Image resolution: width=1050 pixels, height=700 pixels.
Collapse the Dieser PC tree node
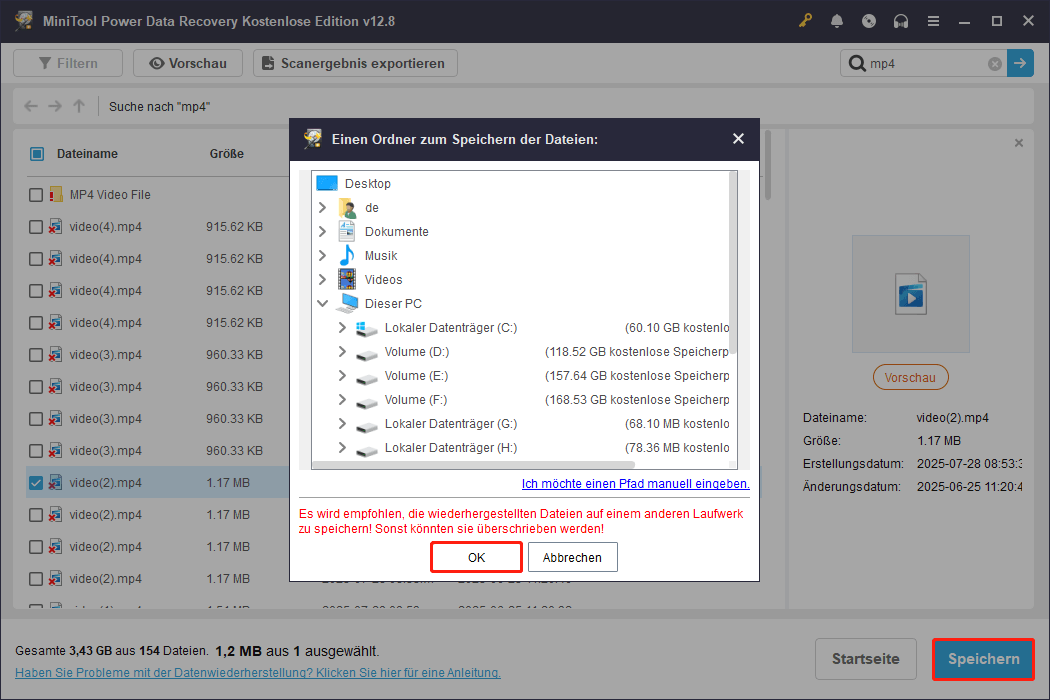[322, 304]
